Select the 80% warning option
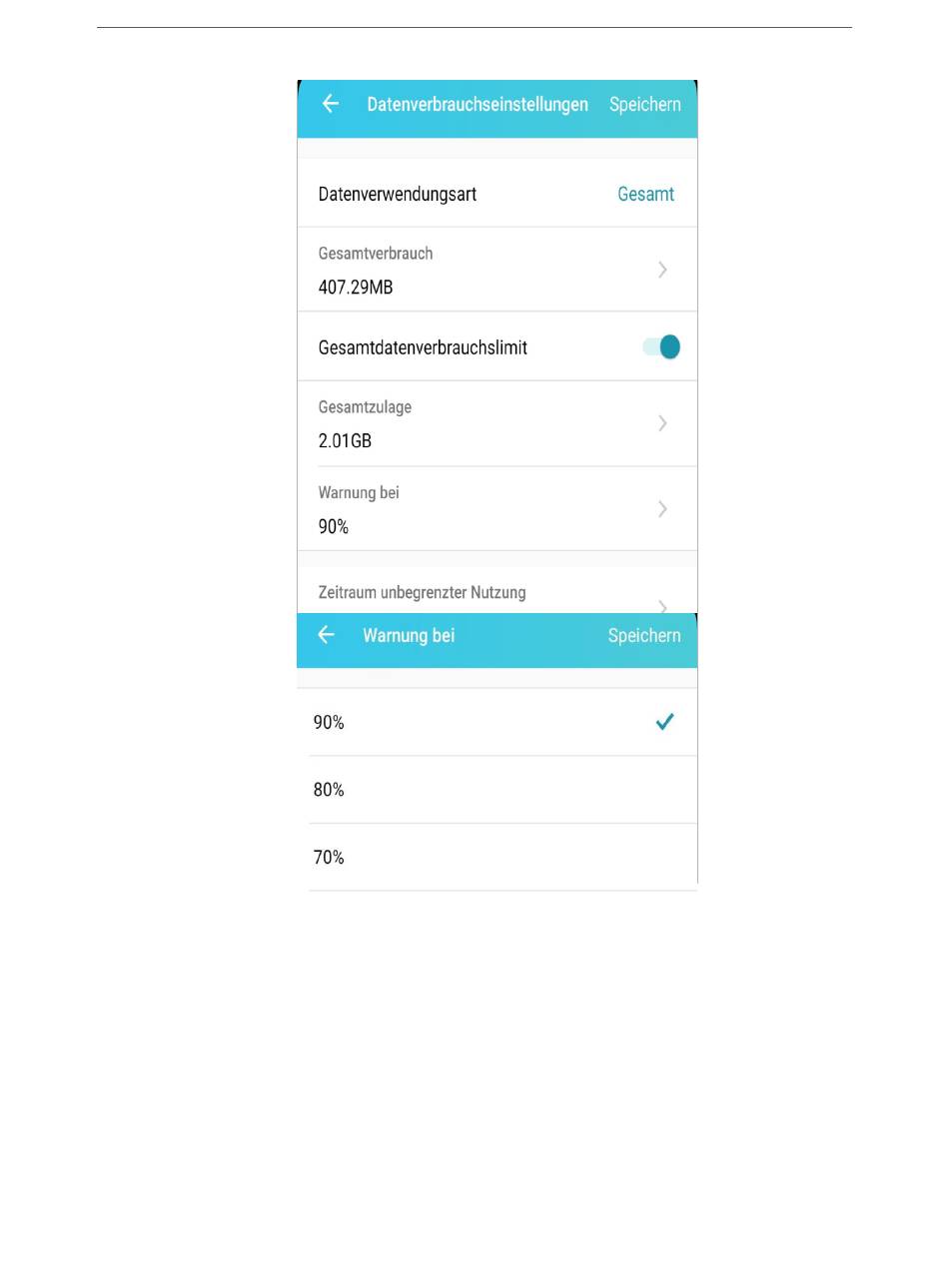Image resolution: width=949 pixels, height=1288 pixels. click(503, 790)
